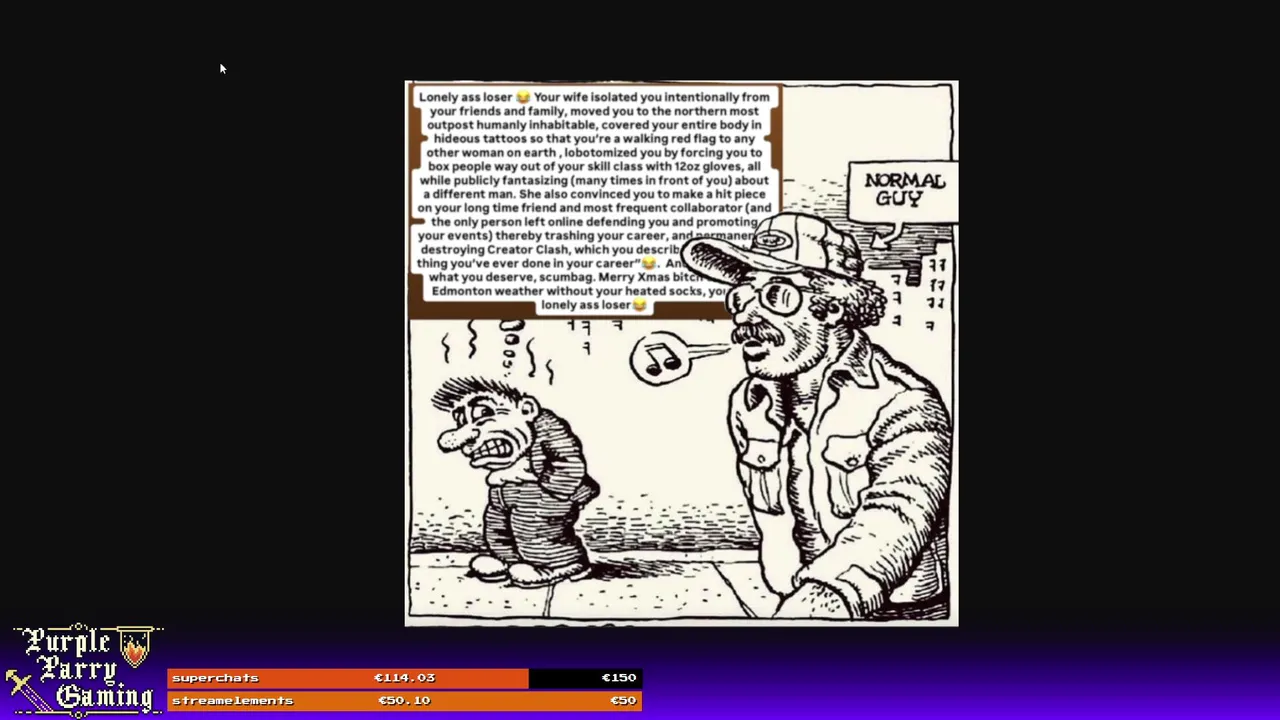Screen dimensions: 1280x720
Task: Click the music note speech bubble
Action: pyautogui.click(x=661, y=357)
